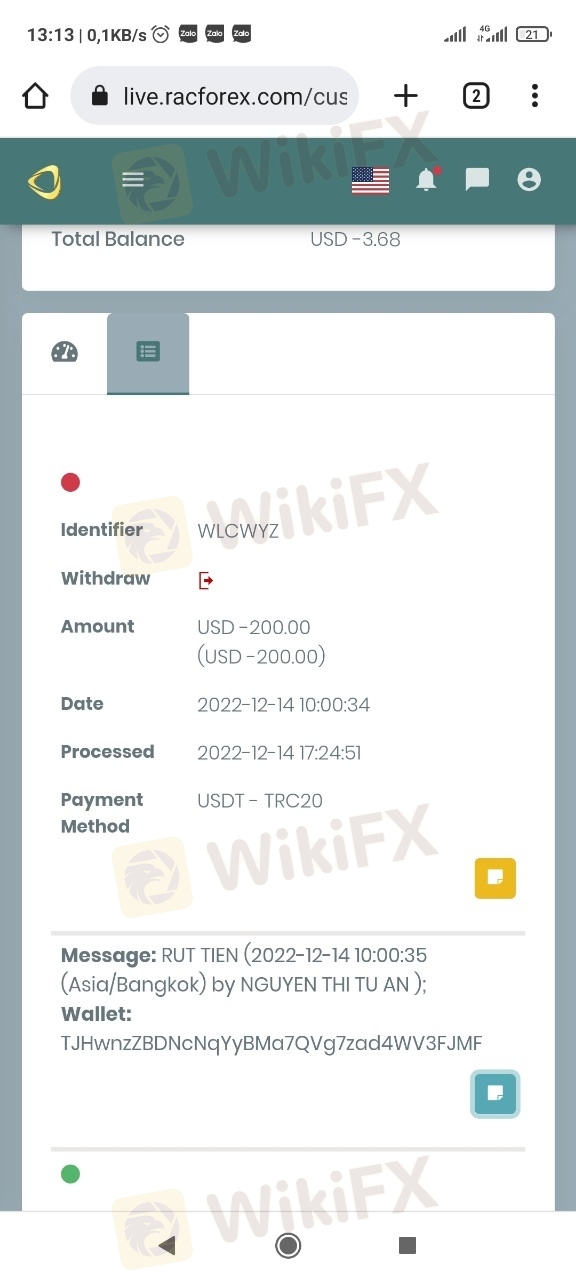
Task: Open the tab switcher showing 2 tabs
Action: 476,96
